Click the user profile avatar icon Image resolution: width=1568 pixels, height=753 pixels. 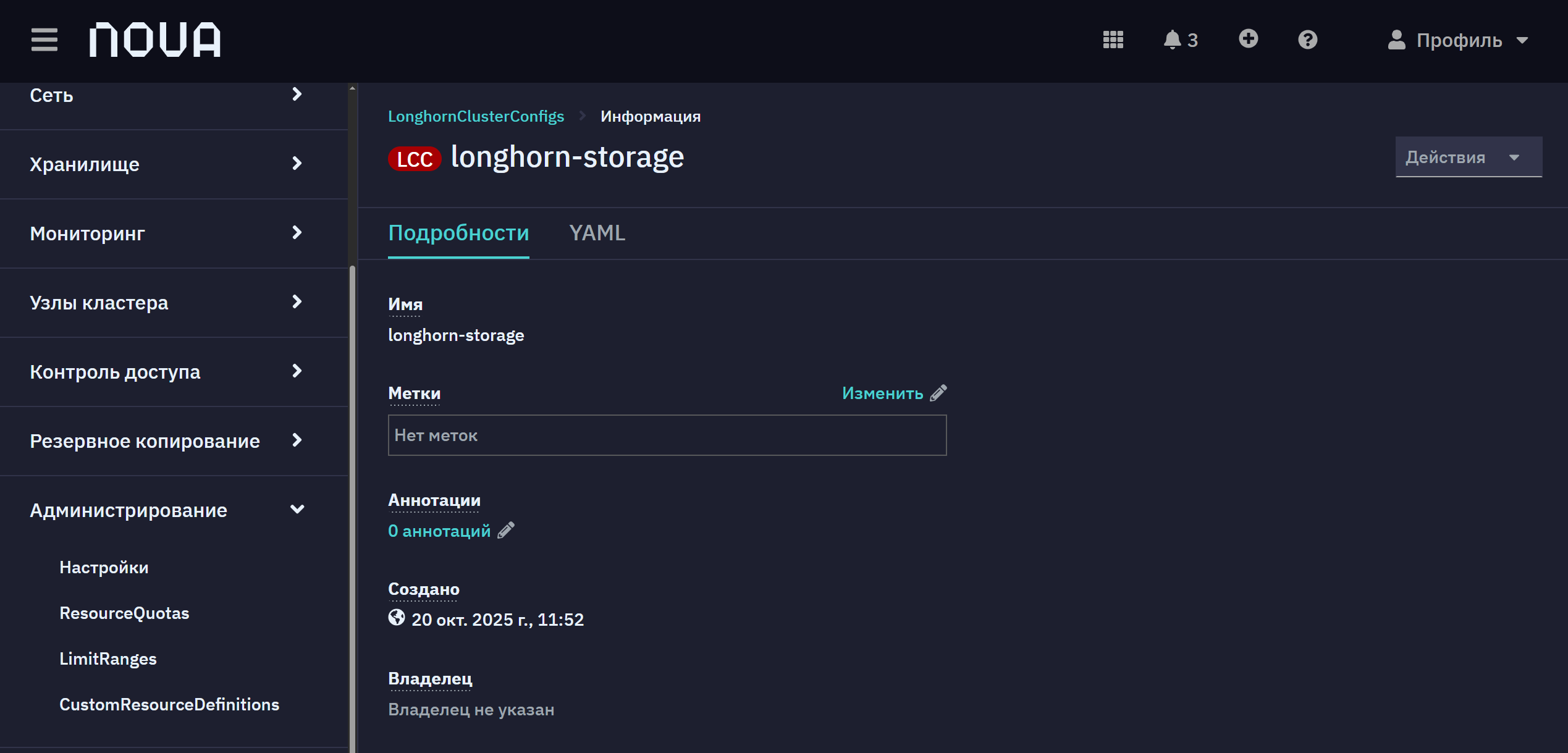[x=1396, y=40]
